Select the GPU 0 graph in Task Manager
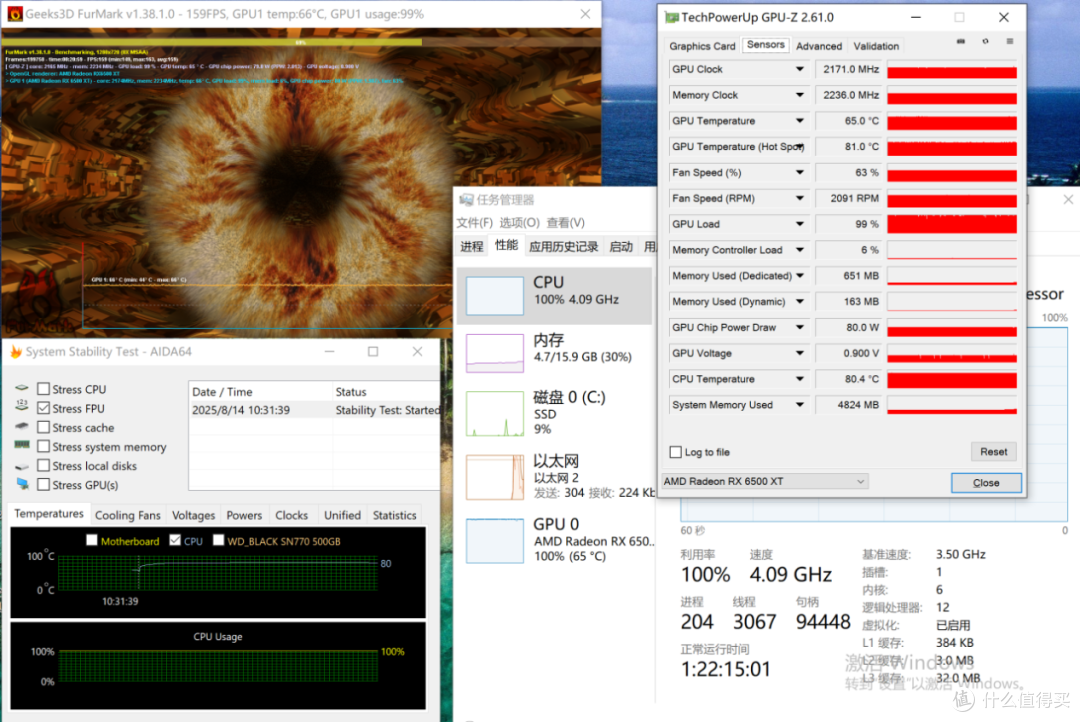 pos(495,541)
